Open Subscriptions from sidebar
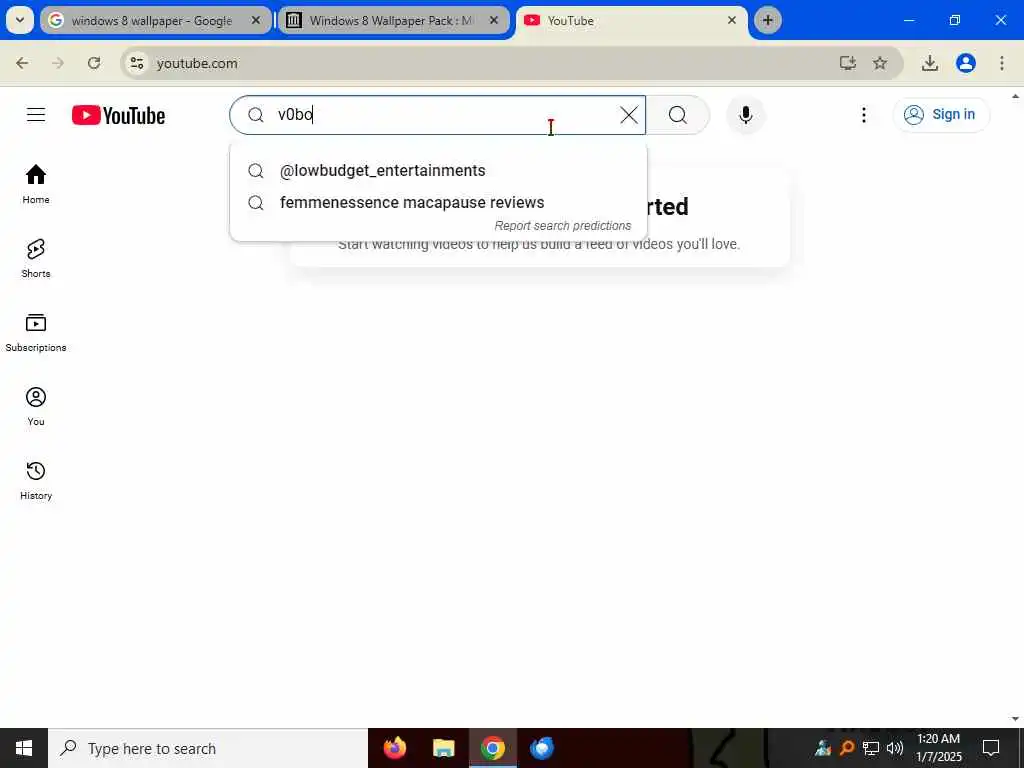 36,332
